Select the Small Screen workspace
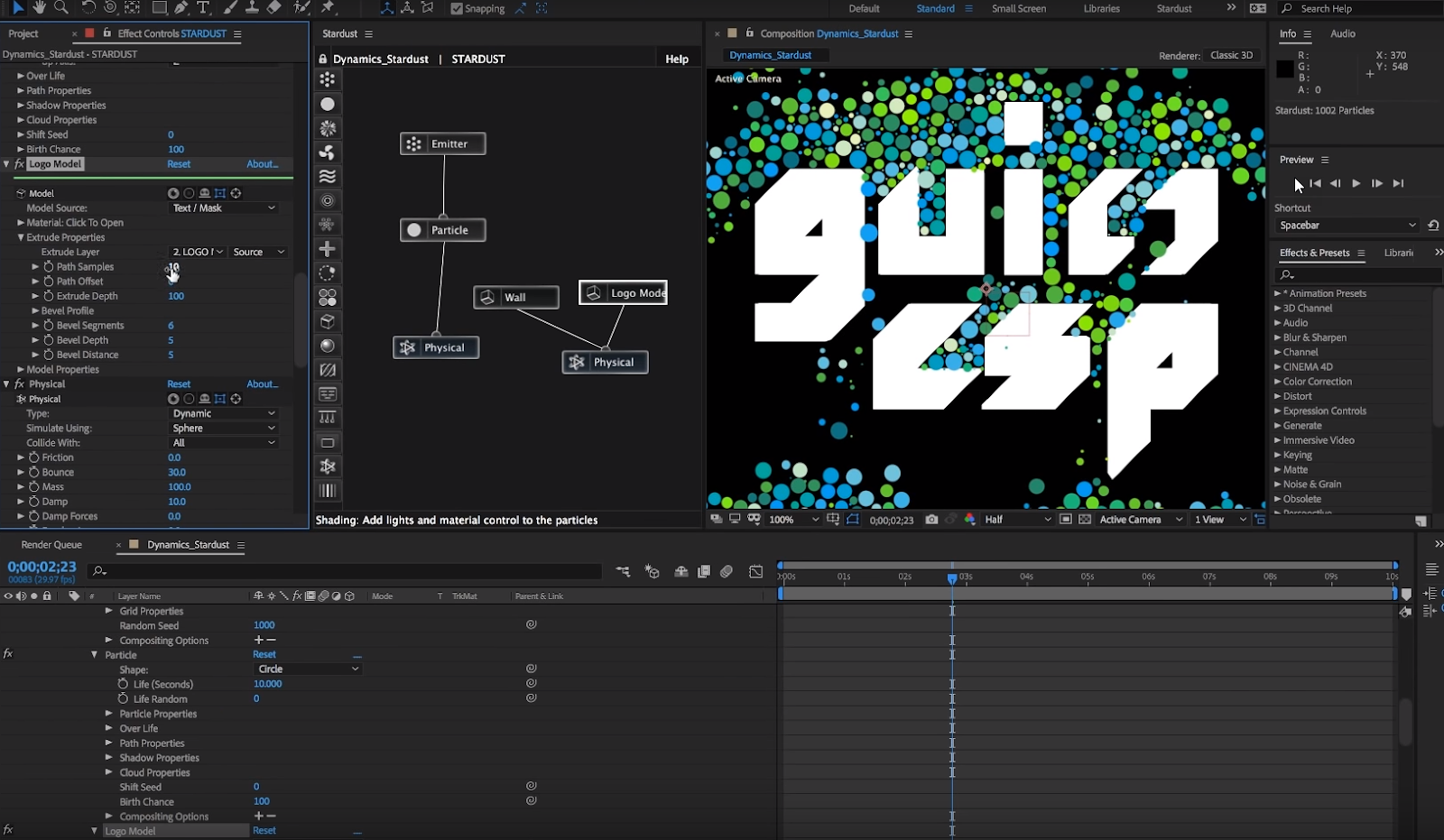 click(x=1019, y=8)
